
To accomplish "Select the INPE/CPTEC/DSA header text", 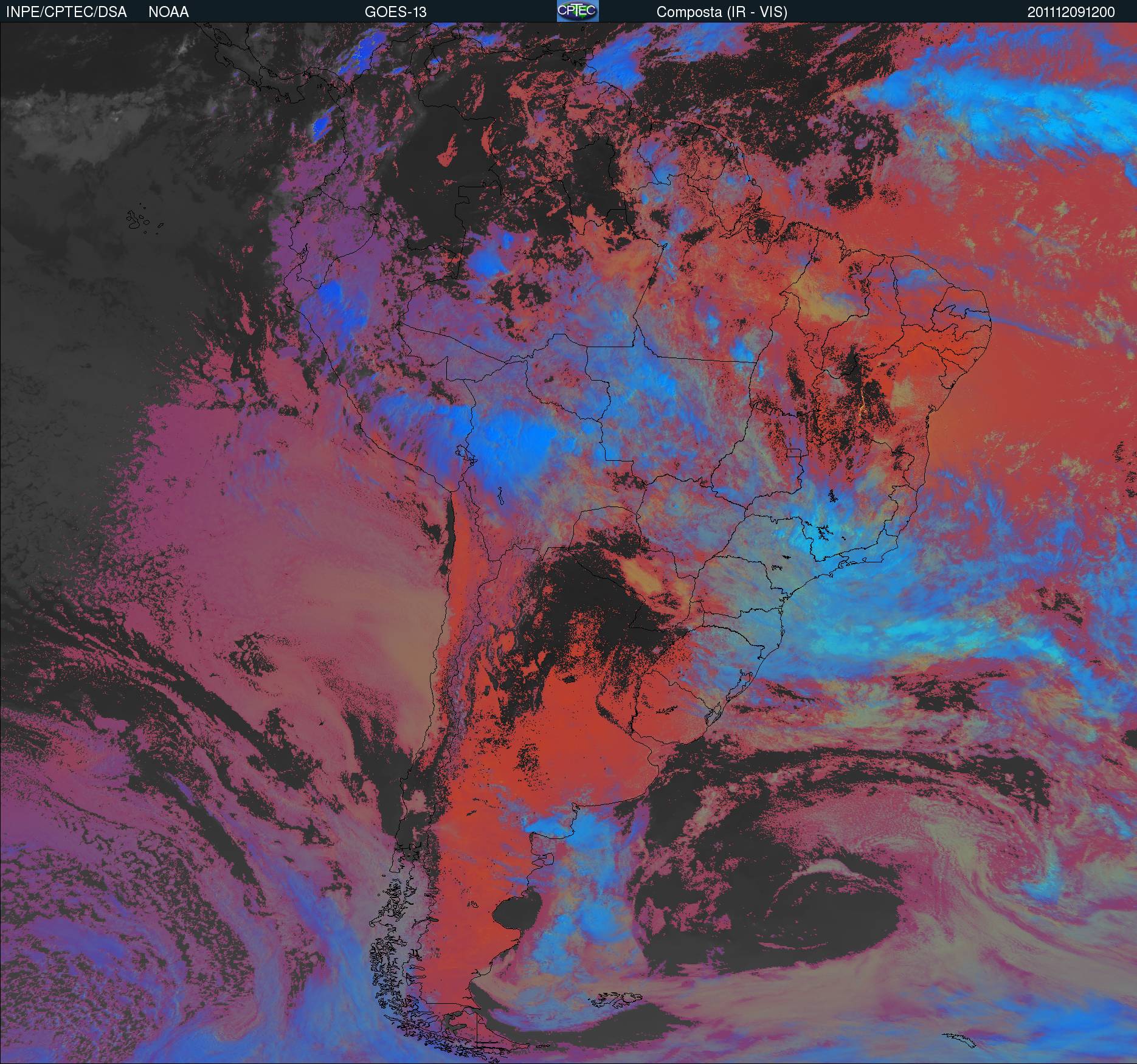I will pyautogui.click(x=66, y=12).
